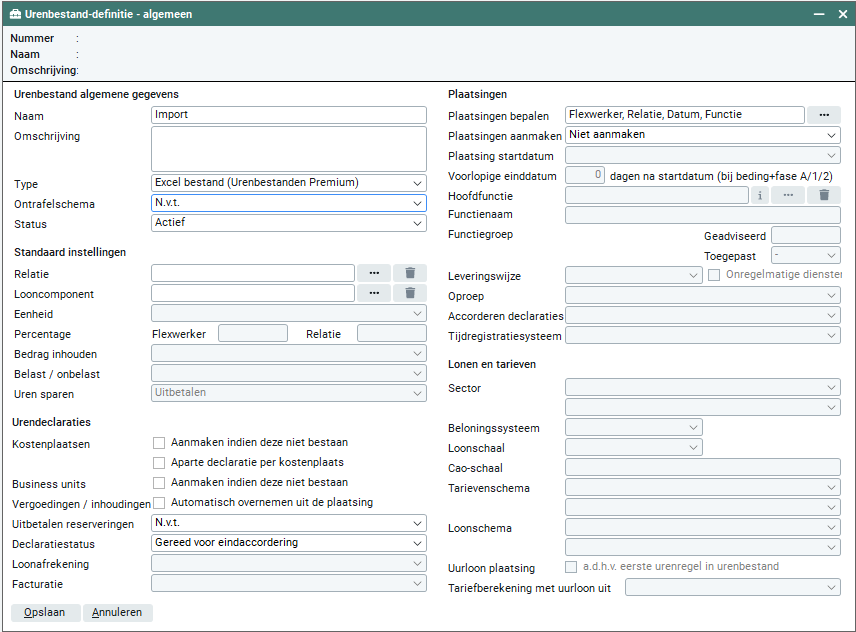Click the Hoofdfunctie info icon
856x632 pixels.
(x=760, y=195)
